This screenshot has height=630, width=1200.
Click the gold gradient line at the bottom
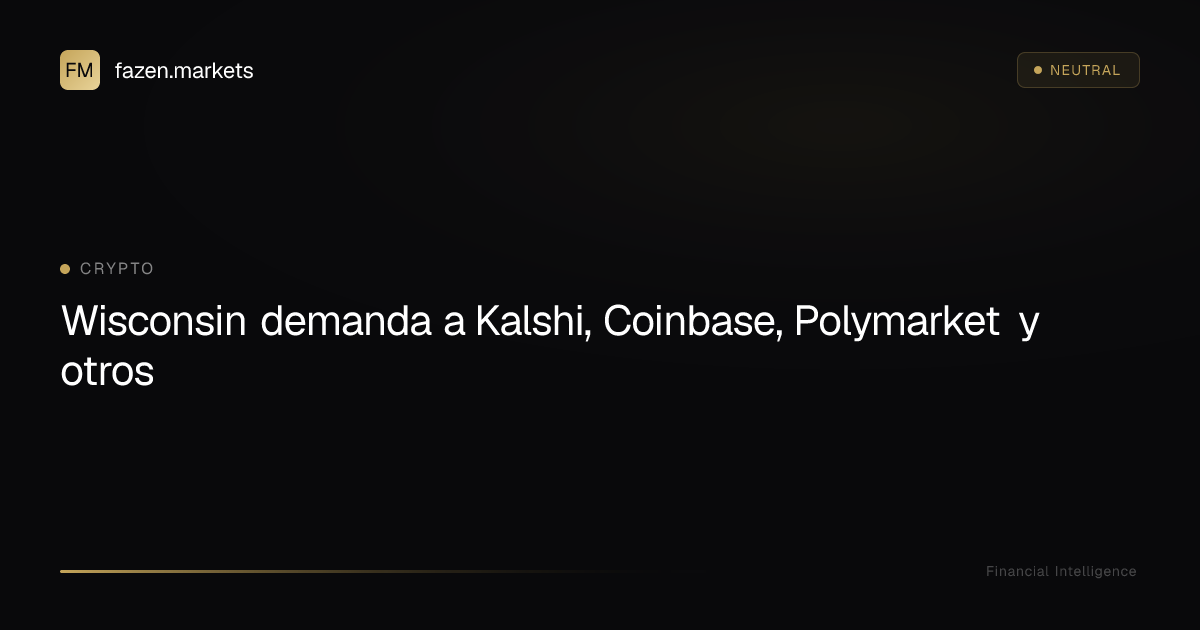tap(350, 571)
